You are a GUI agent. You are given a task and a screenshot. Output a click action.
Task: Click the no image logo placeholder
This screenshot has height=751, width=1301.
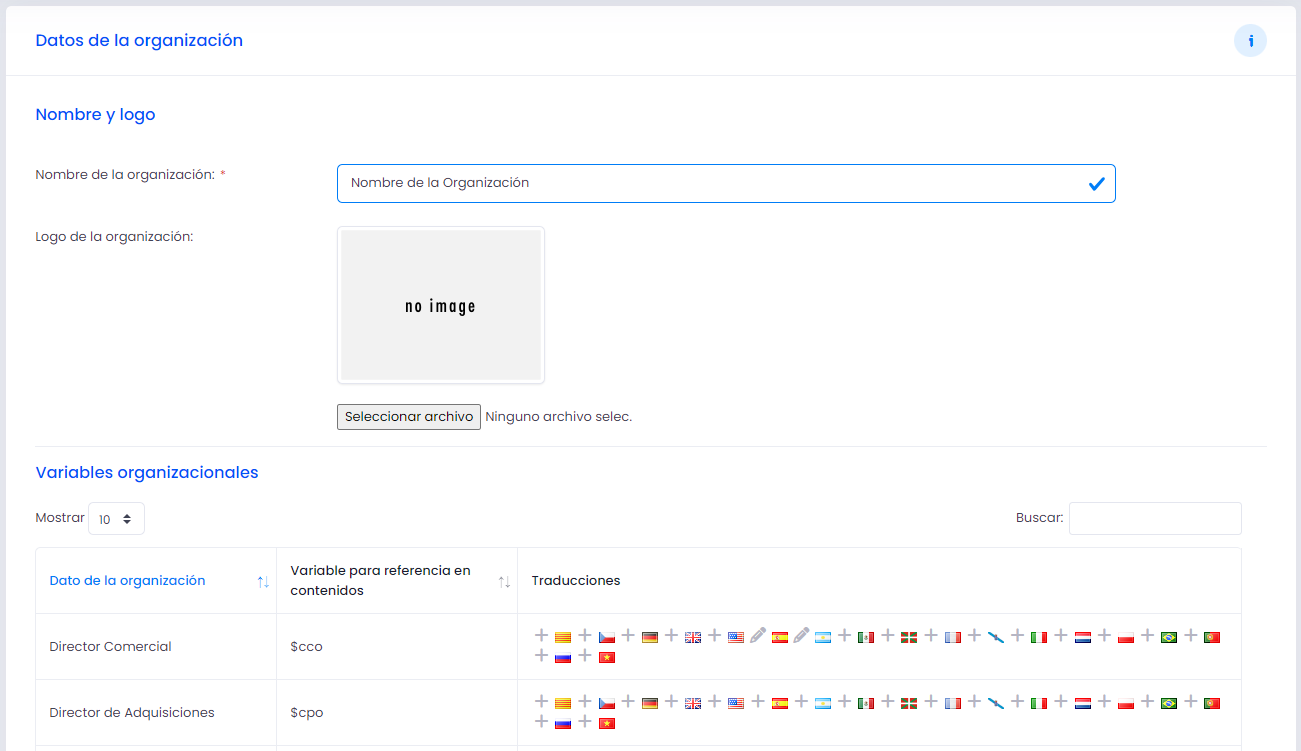tap(441, 305)
